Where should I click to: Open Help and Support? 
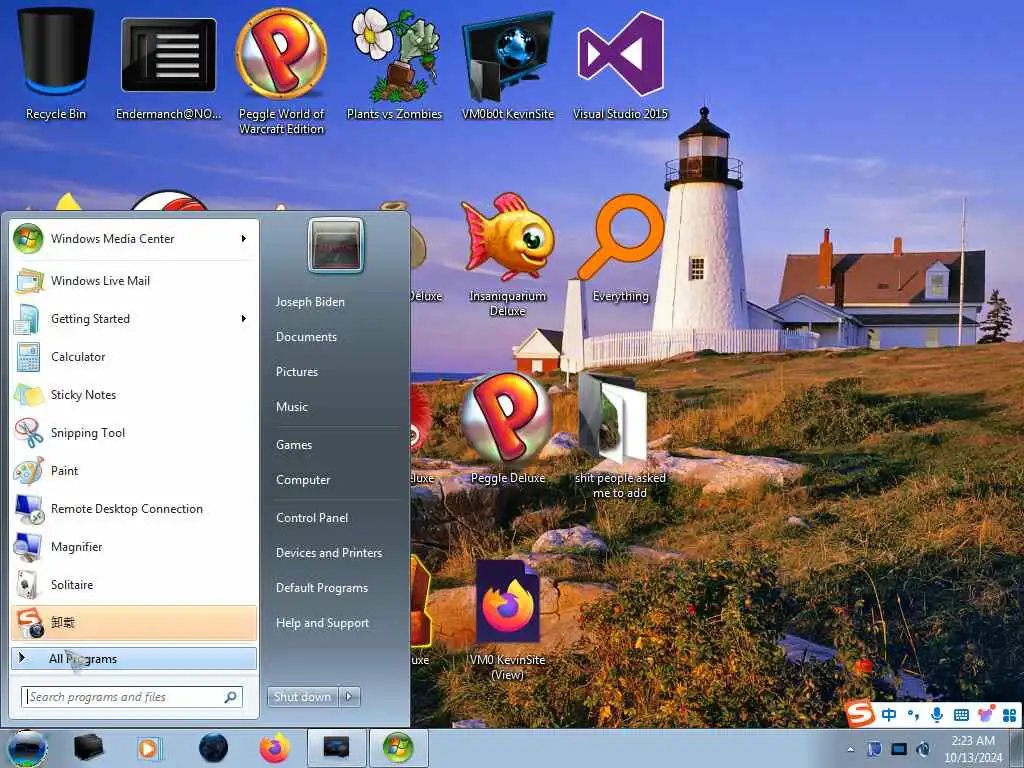point(323,623)
